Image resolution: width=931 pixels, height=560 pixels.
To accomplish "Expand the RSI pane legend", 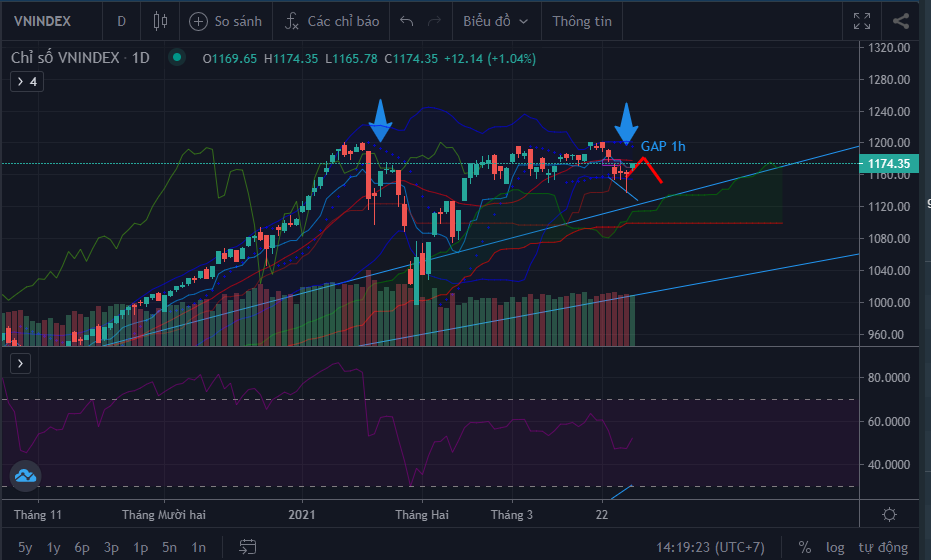I will tap(20, 363).
